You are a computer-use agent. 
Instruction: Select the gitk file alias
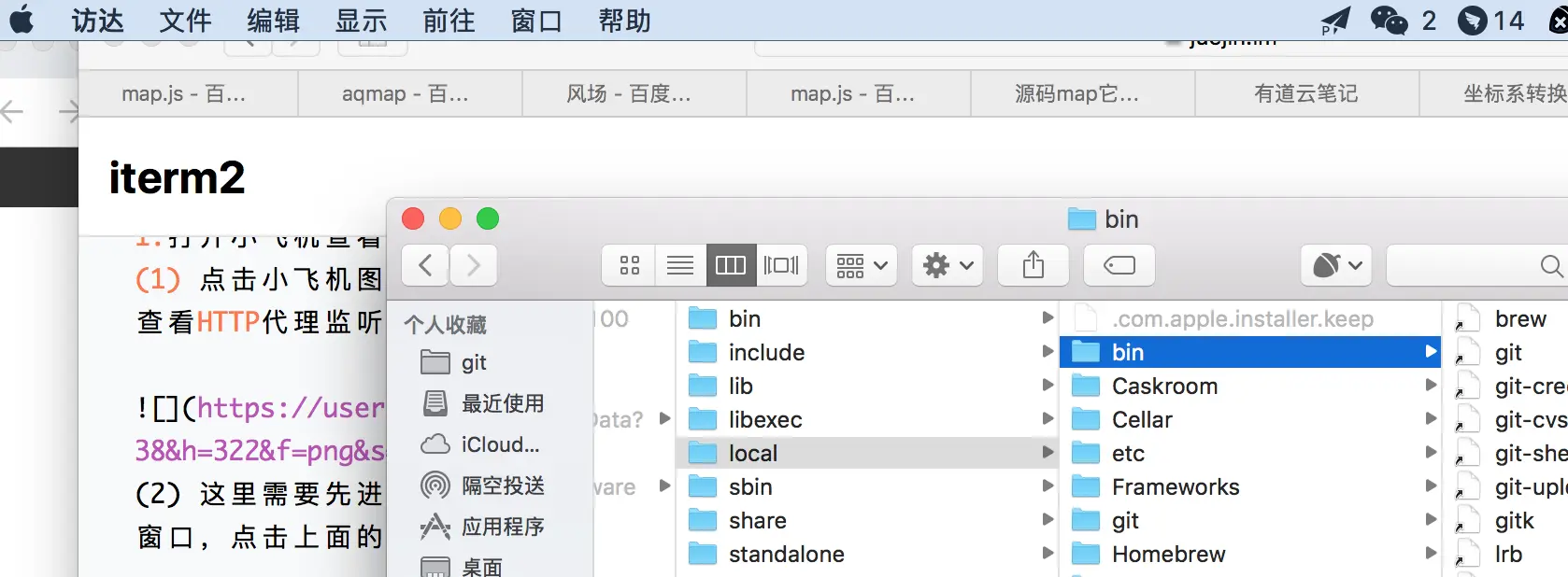(x=1506, y=520)
